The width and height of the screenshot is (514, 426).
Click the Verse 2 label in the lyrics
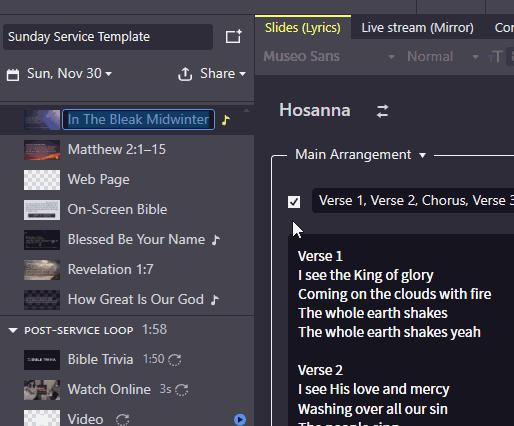click(x=320, y=370)
